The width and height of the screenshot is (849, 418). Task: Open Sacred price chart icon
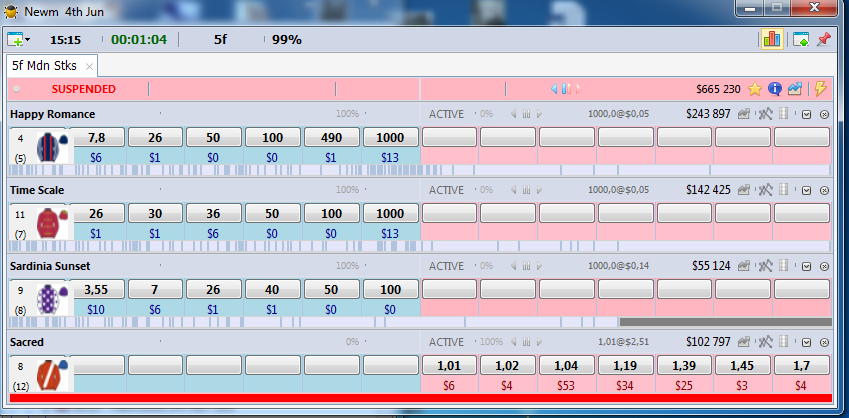744,342
